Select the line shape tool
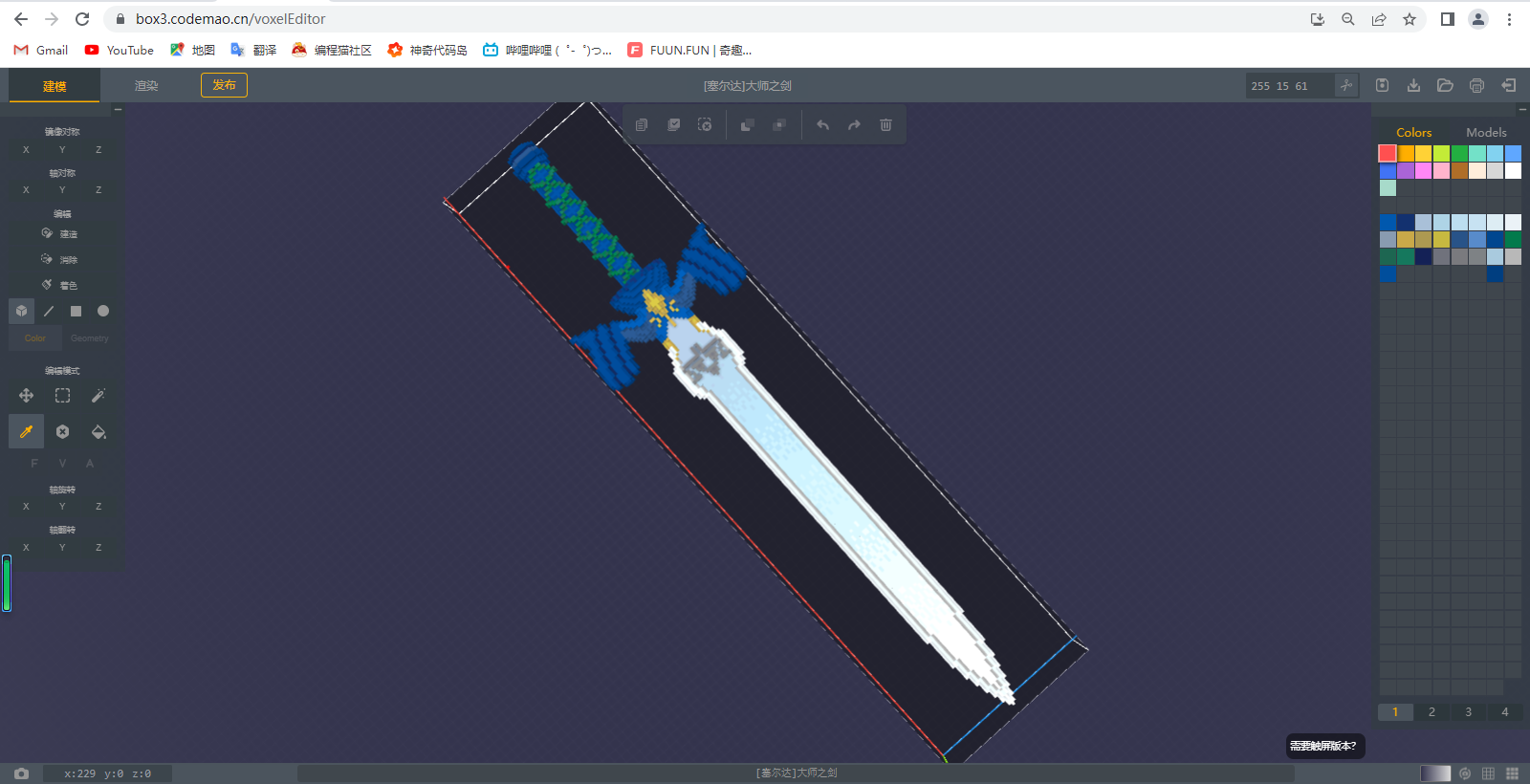Screen dimensions: 1530x784 (49, 311)
